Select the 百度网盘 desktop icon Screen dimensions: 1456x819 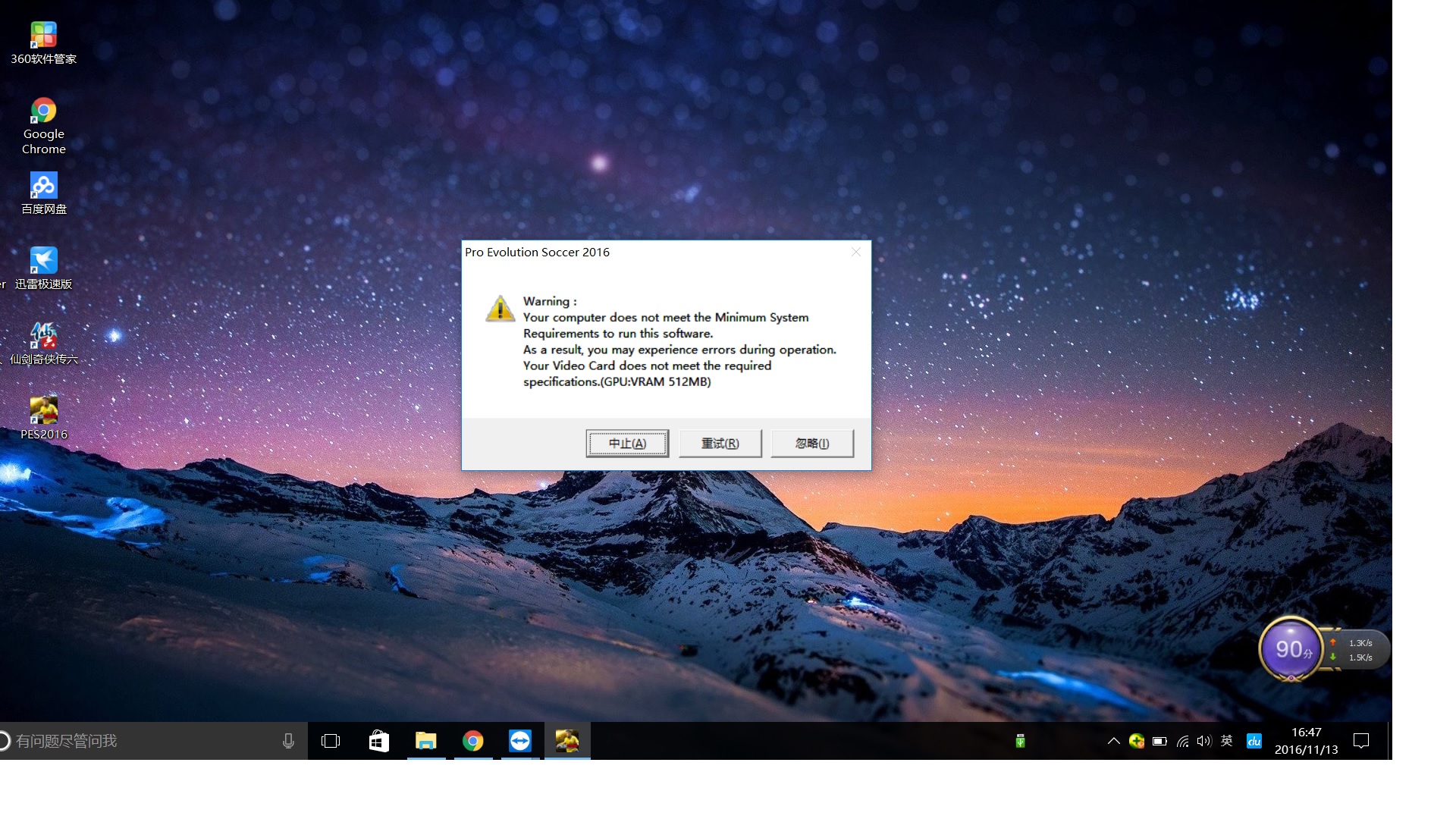pos(43,186)
